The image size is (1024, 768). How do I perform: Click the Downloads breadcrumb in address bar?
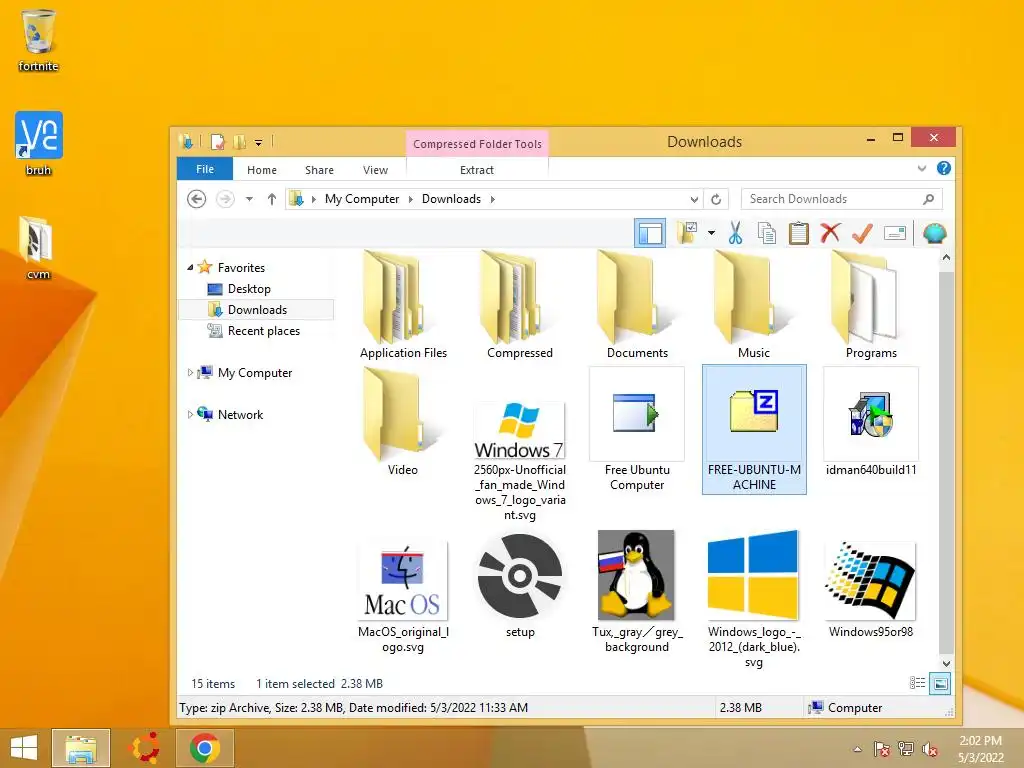coord(451,199)
